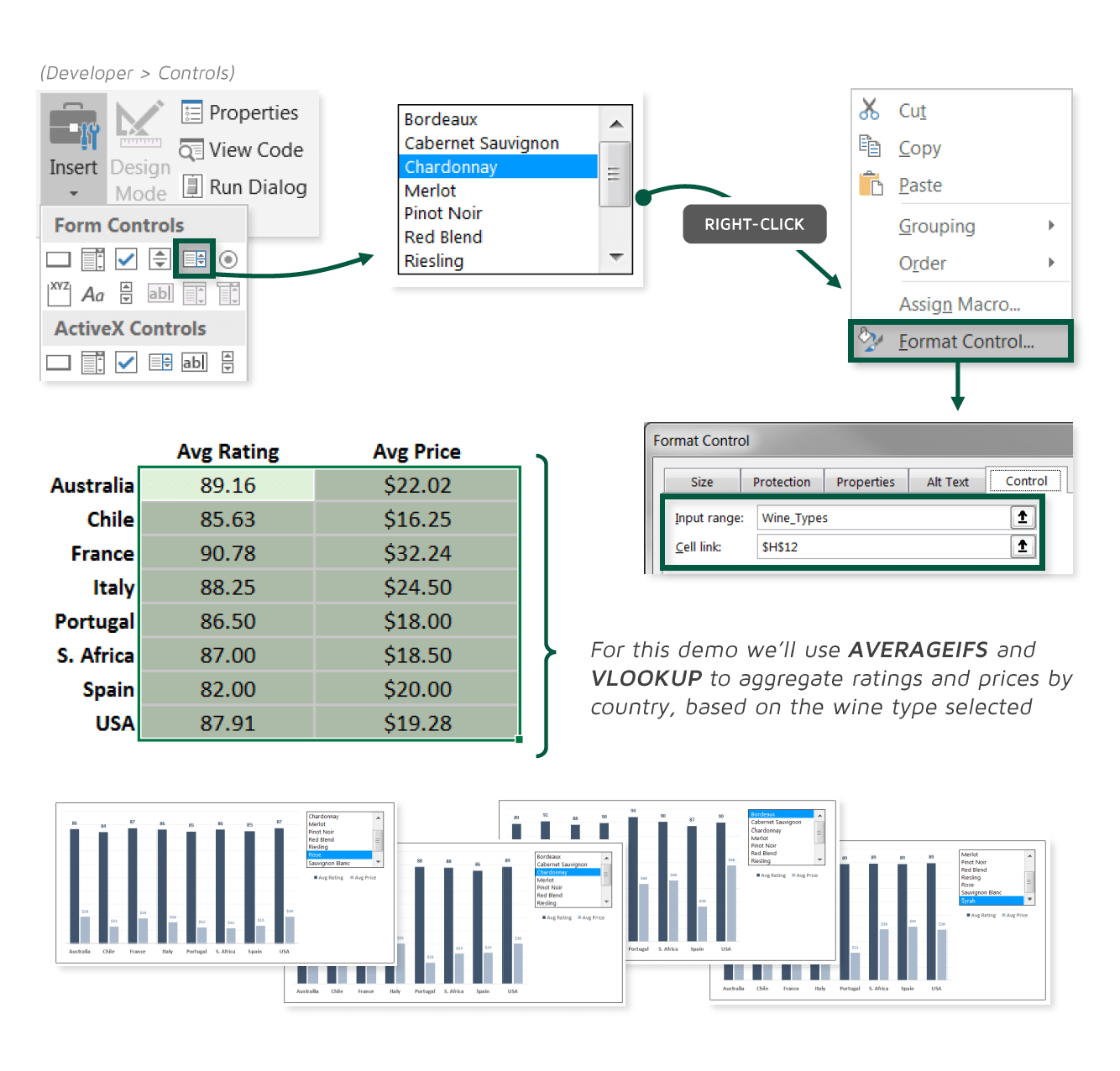Select the Label (Aa) form control

click(x=92, y=293)
